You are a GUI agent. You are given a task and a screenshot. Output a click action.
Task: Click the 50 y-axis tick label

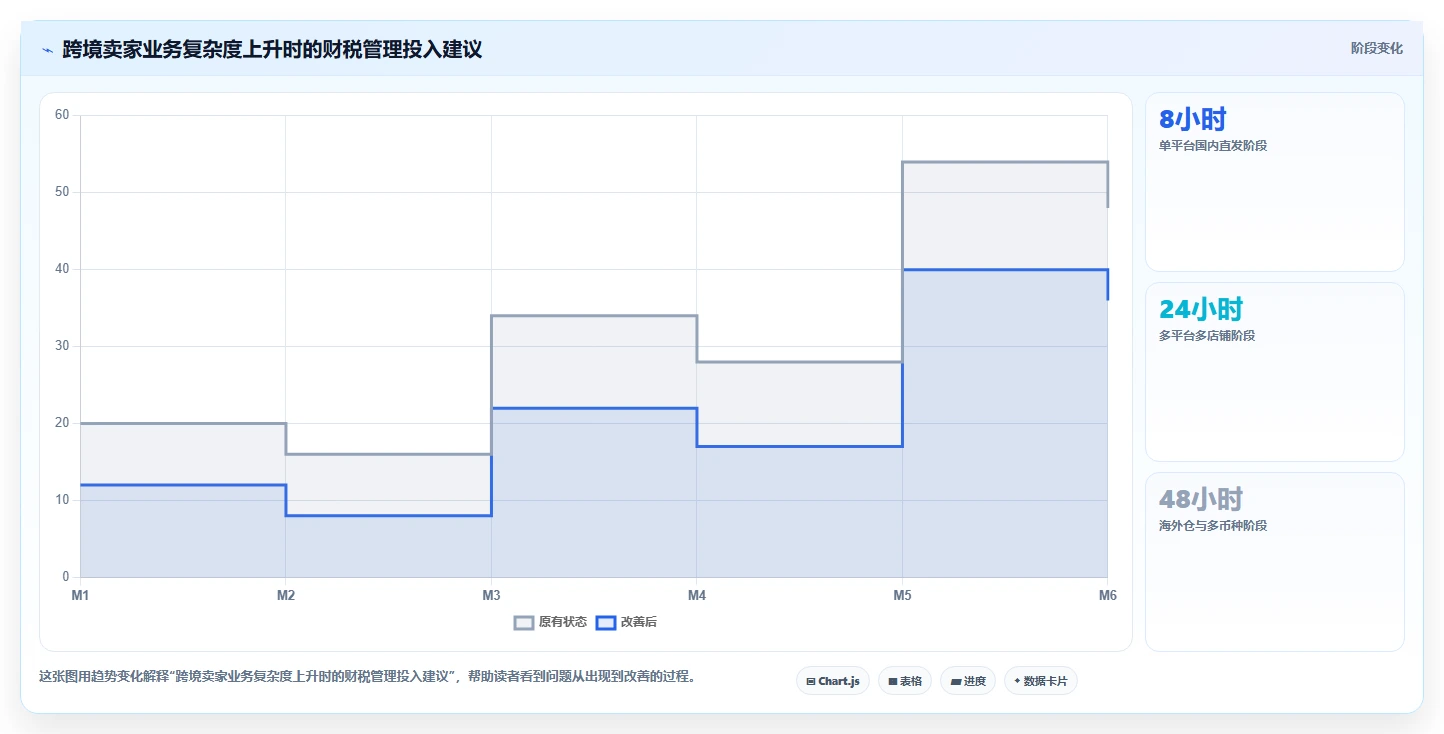pos(62,192)
